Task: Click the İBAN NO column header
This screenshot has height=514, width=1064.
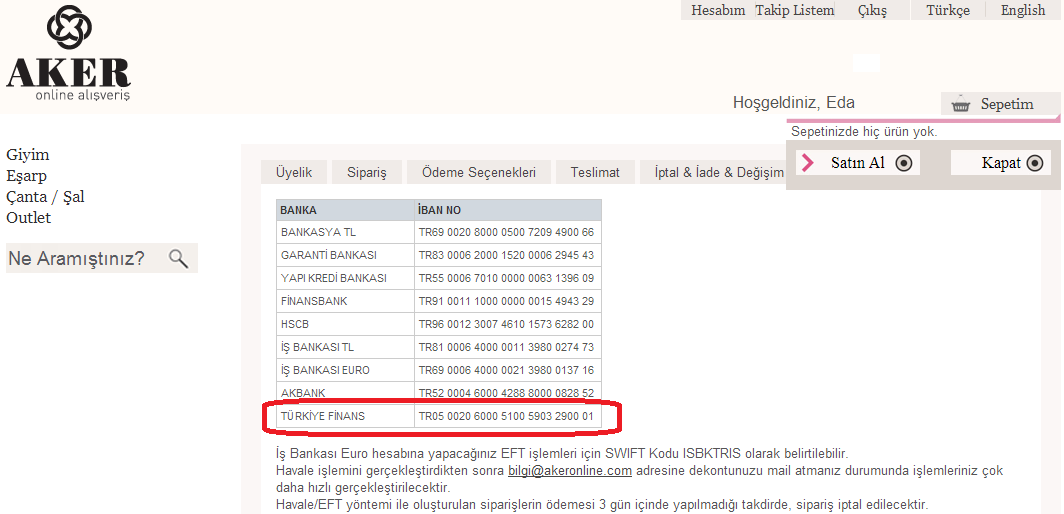Action: (508, 210)
